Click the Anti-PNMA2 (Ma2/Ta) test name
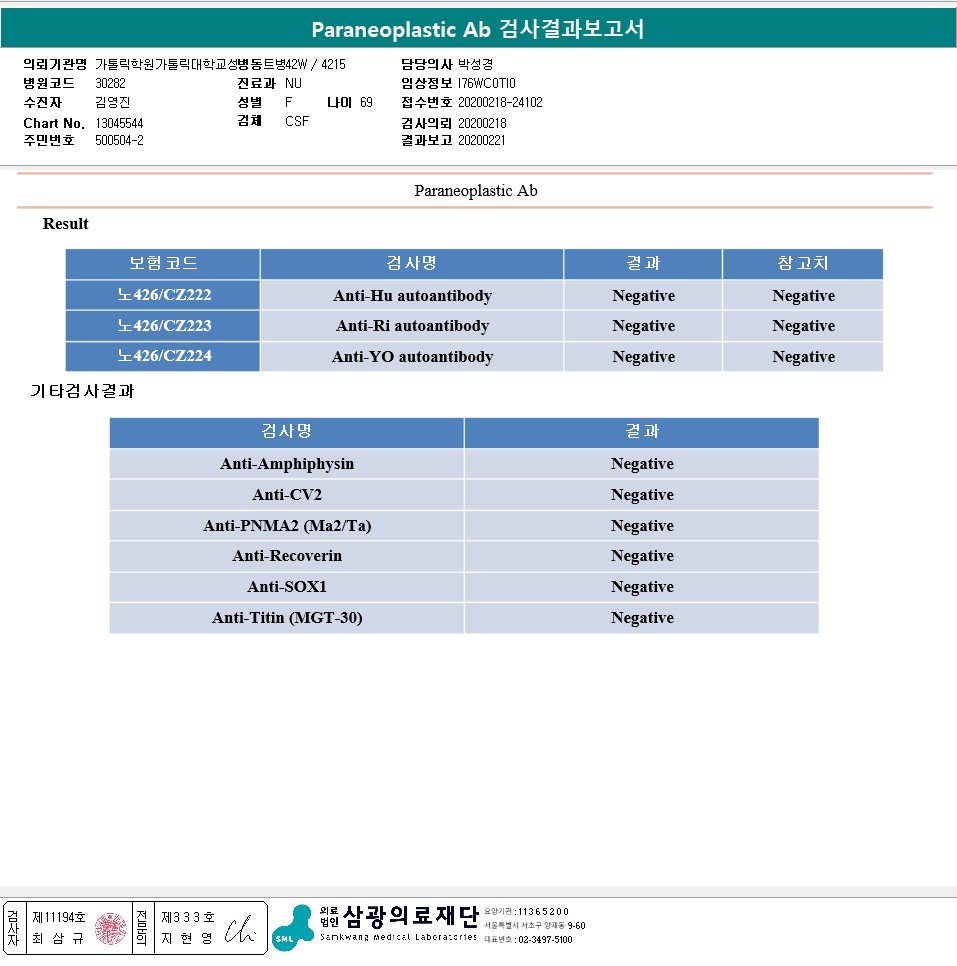The image size is (957, 966). 287,526
